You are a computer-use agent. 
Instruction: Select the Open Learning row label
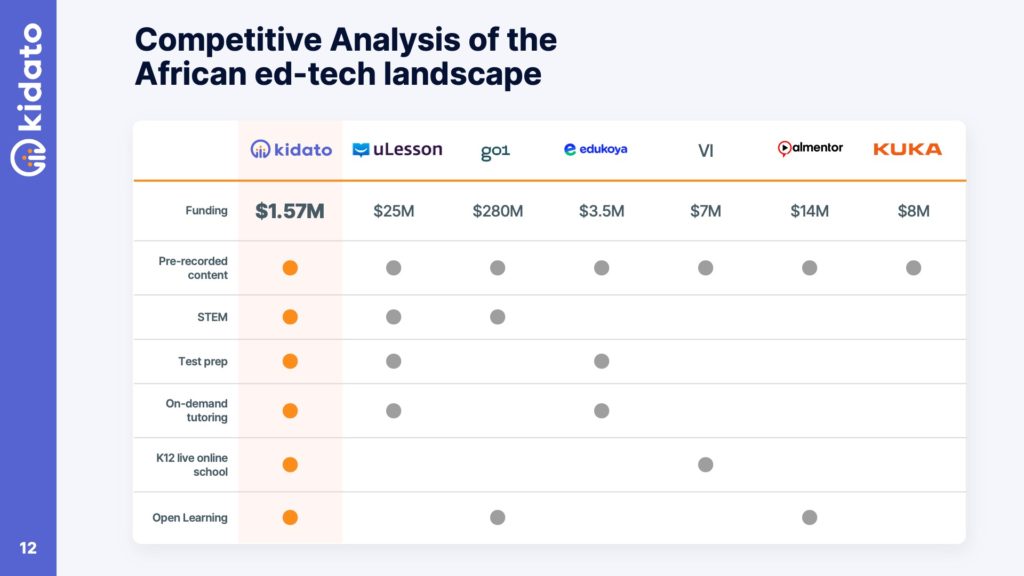click(x=190, y=518)
